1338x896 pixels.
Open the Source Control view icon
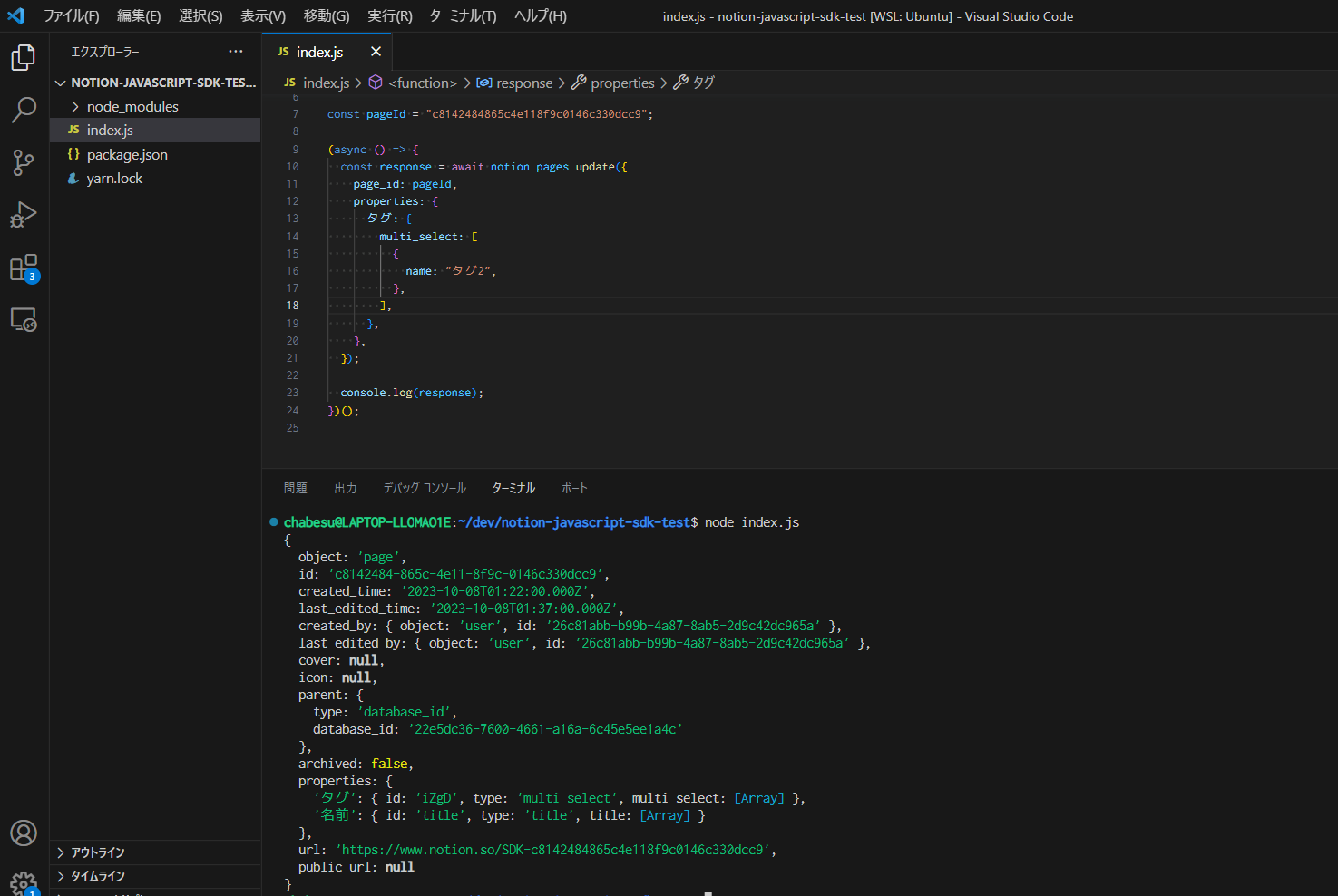pos(24,162)
